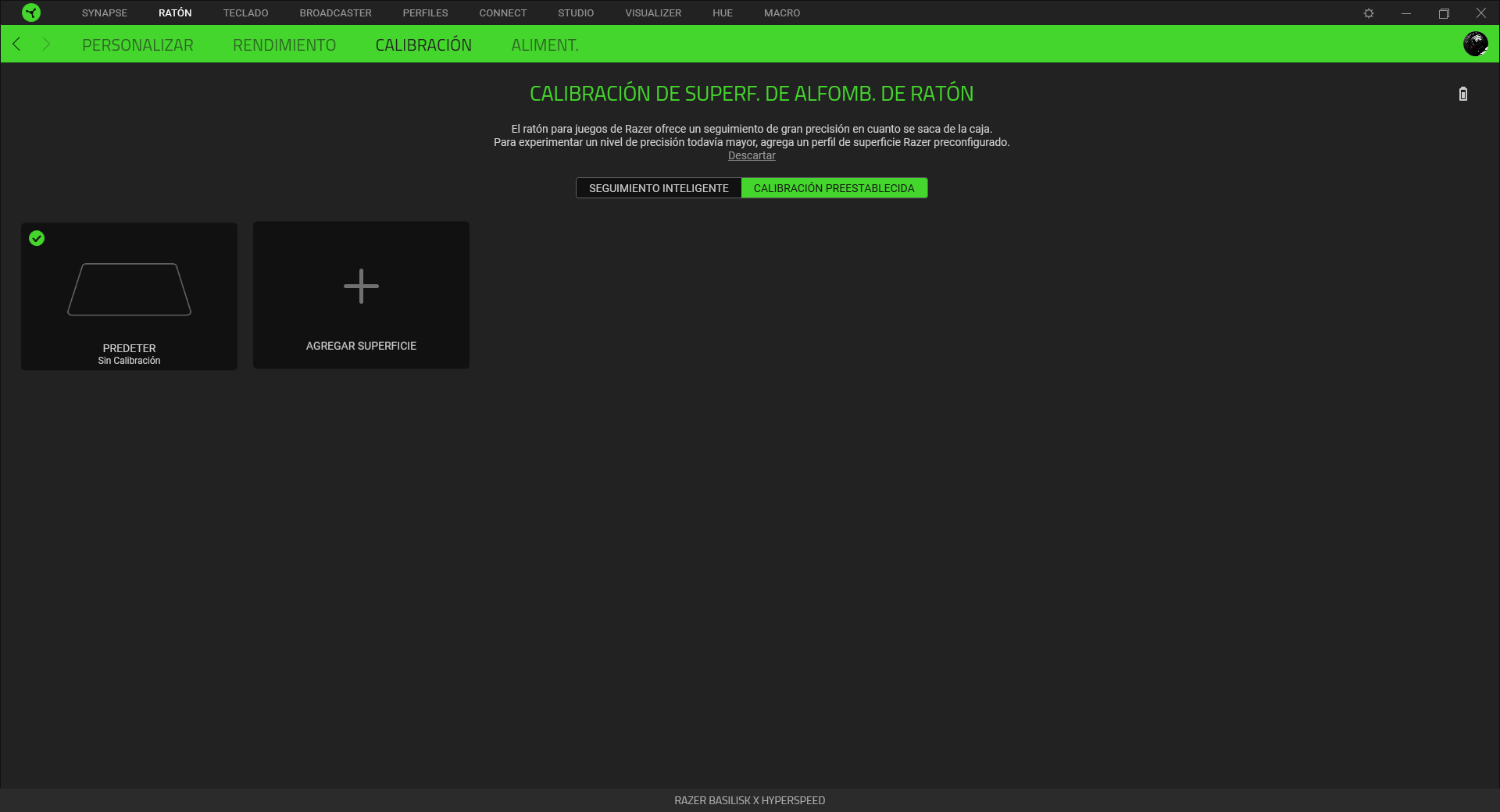
Task: Switch to the RATÓN tab
Action: [x=175, y=13]
